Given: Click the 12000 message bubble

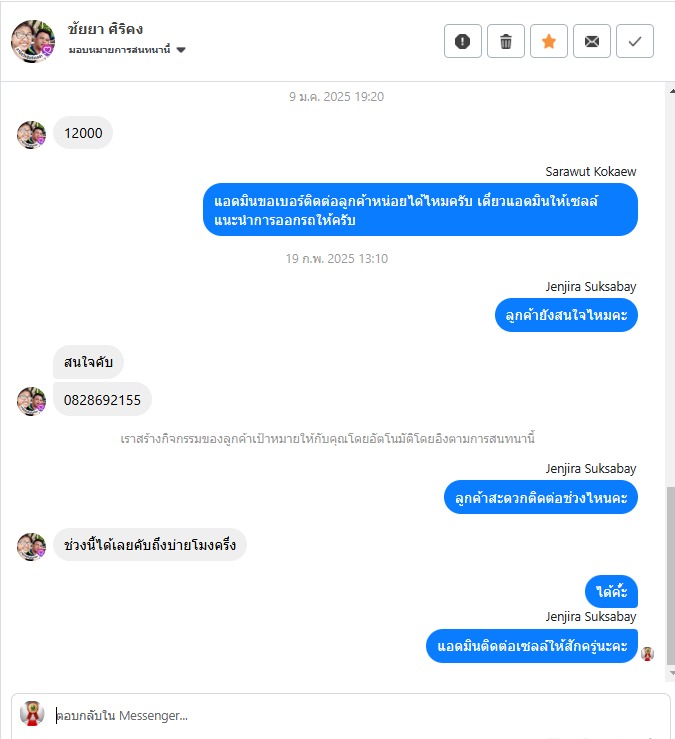Looking at the screenshot, I should coord(83,133).
